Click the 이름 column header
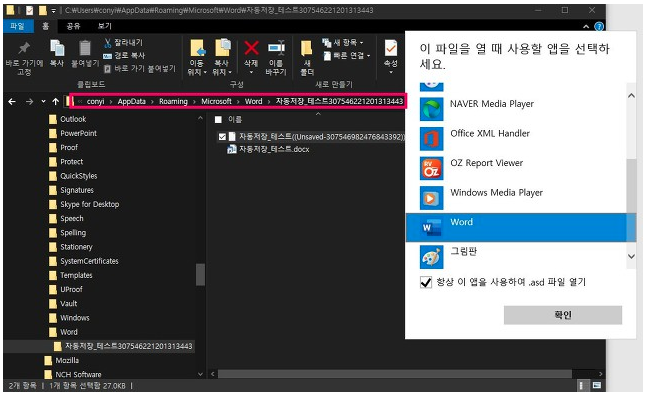Image resolution: width=651 pixels, height=394 pixels. 235,120
